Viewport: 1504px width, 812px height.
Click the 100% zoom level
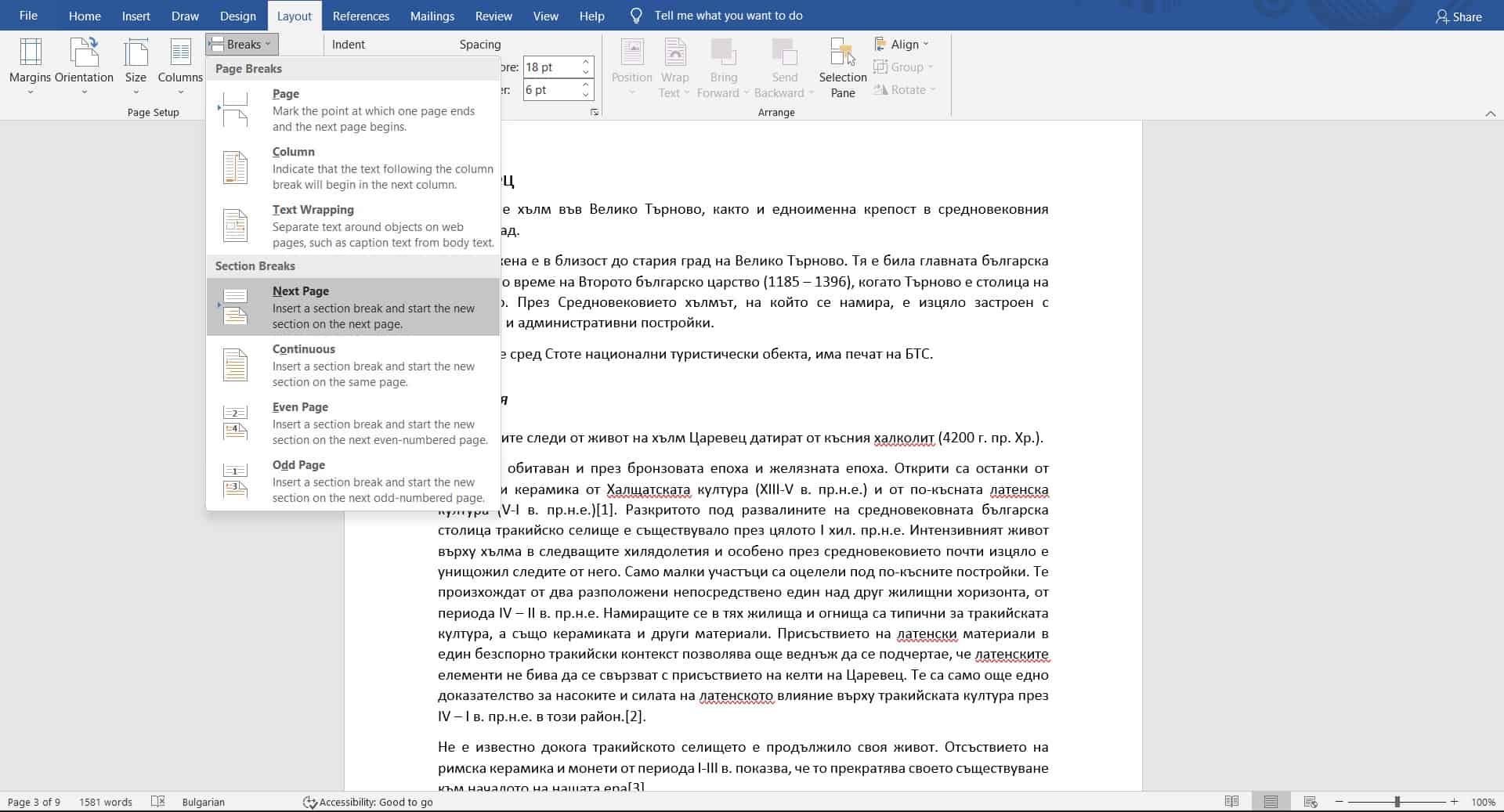tap(1483, 802)
